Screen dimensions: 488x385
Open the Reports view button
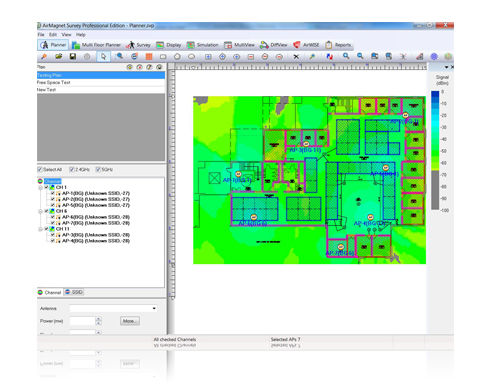tap(338, 45)
